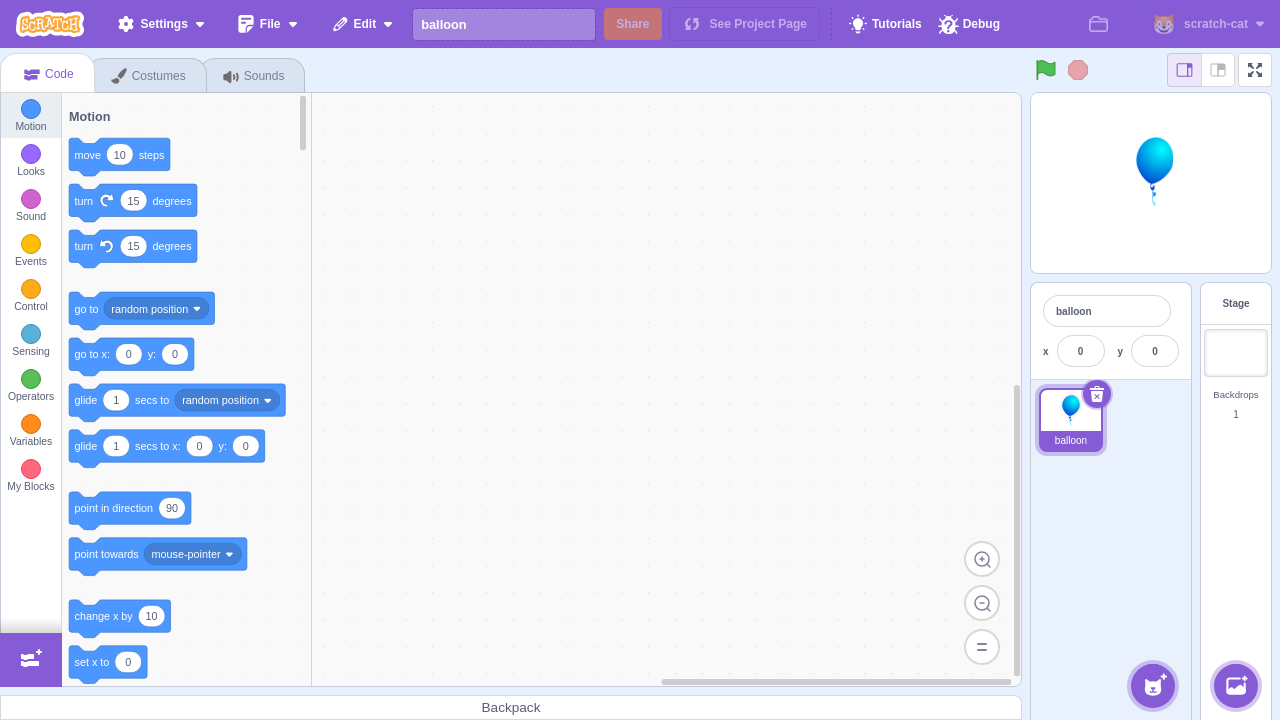Click the block palette vertical scrollbar
1280x720 pixels.
point(303,122)
